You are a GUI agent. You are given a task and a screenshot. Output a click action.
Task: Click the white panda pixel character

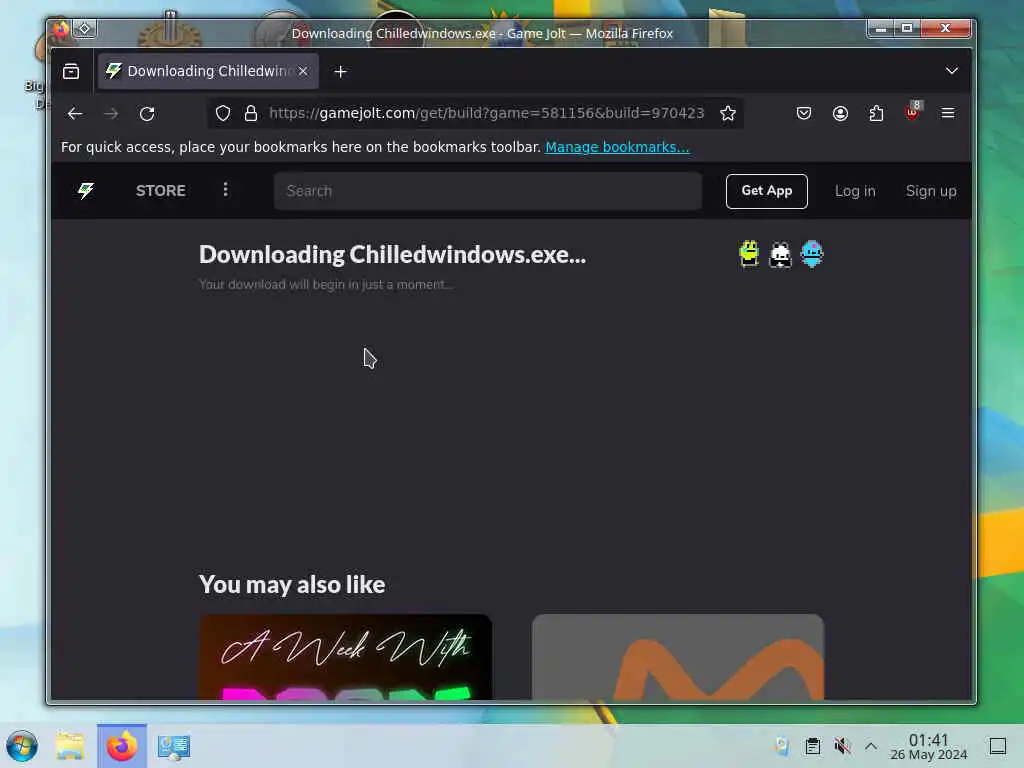click(x=780, y=255)
